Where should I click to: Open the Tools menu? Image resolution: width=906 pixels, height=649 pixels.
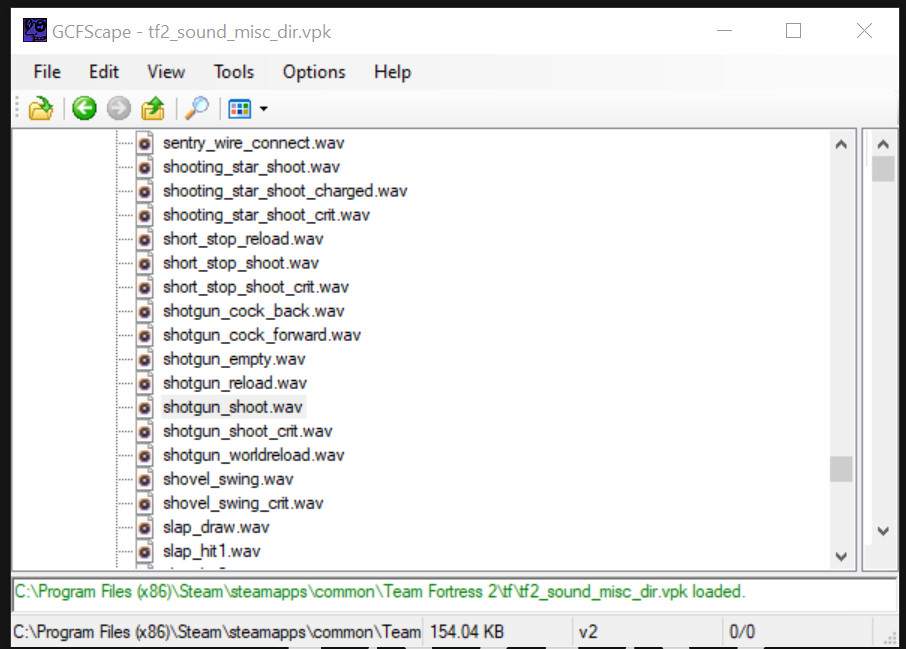[233, 72]
